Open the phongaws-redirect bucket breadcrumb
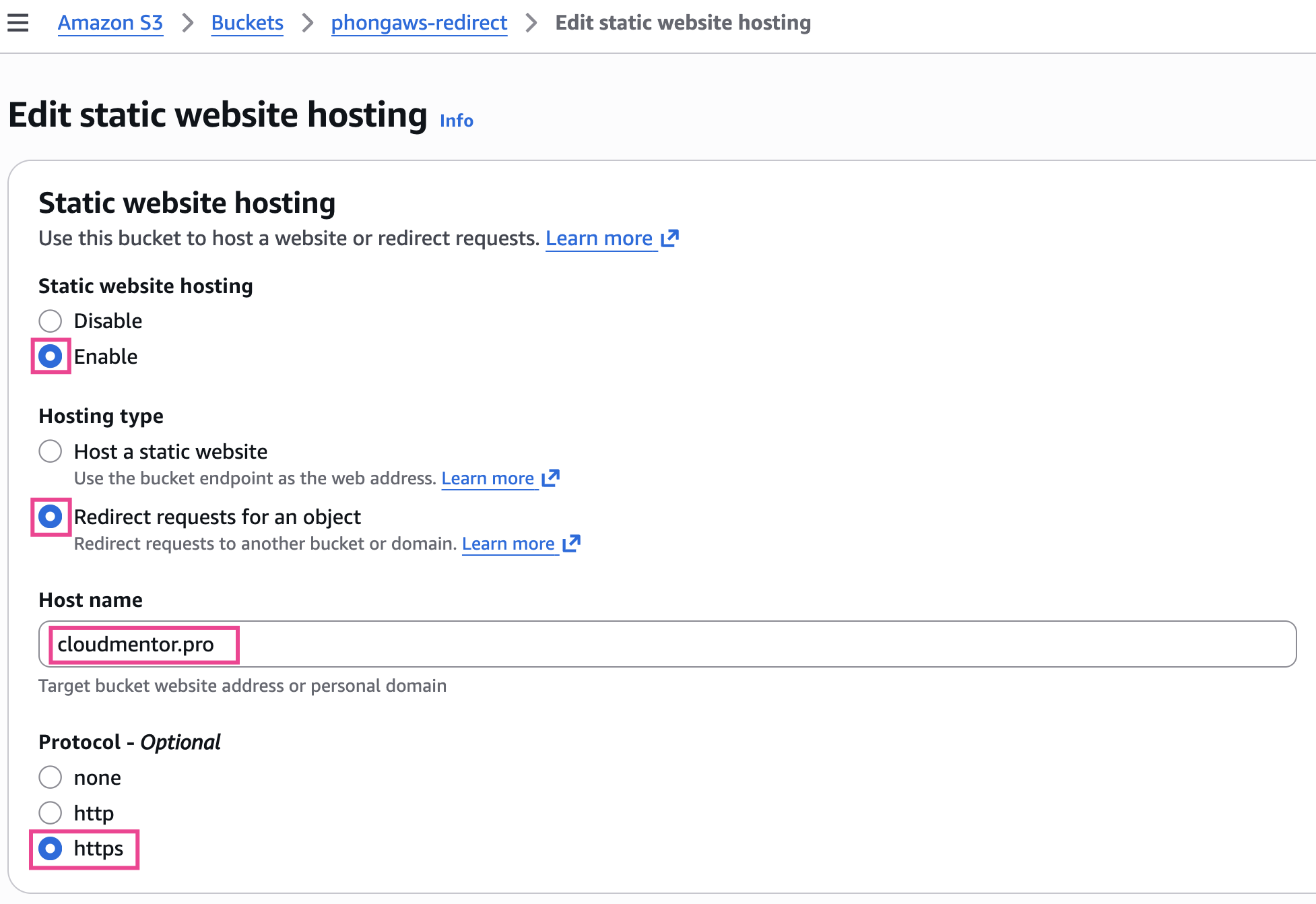Viewport: 1316px width, 904px height. (x=419, y=23)
